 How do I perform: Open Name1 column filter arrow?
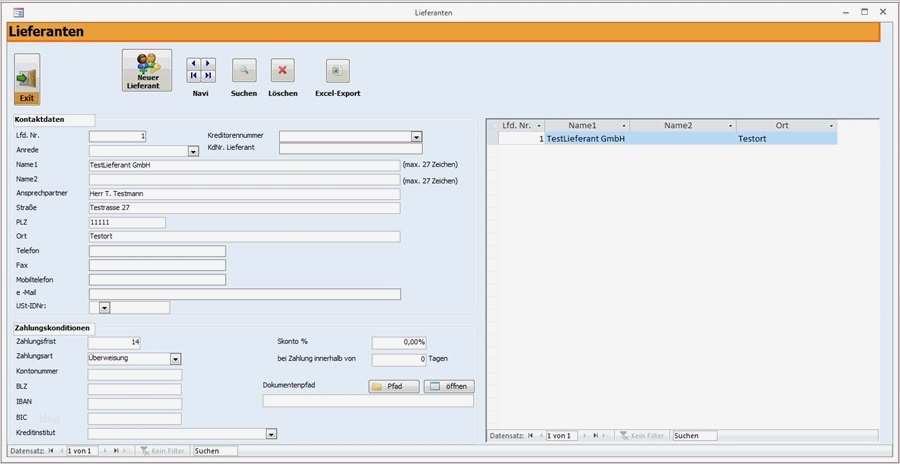click(623, 125)
